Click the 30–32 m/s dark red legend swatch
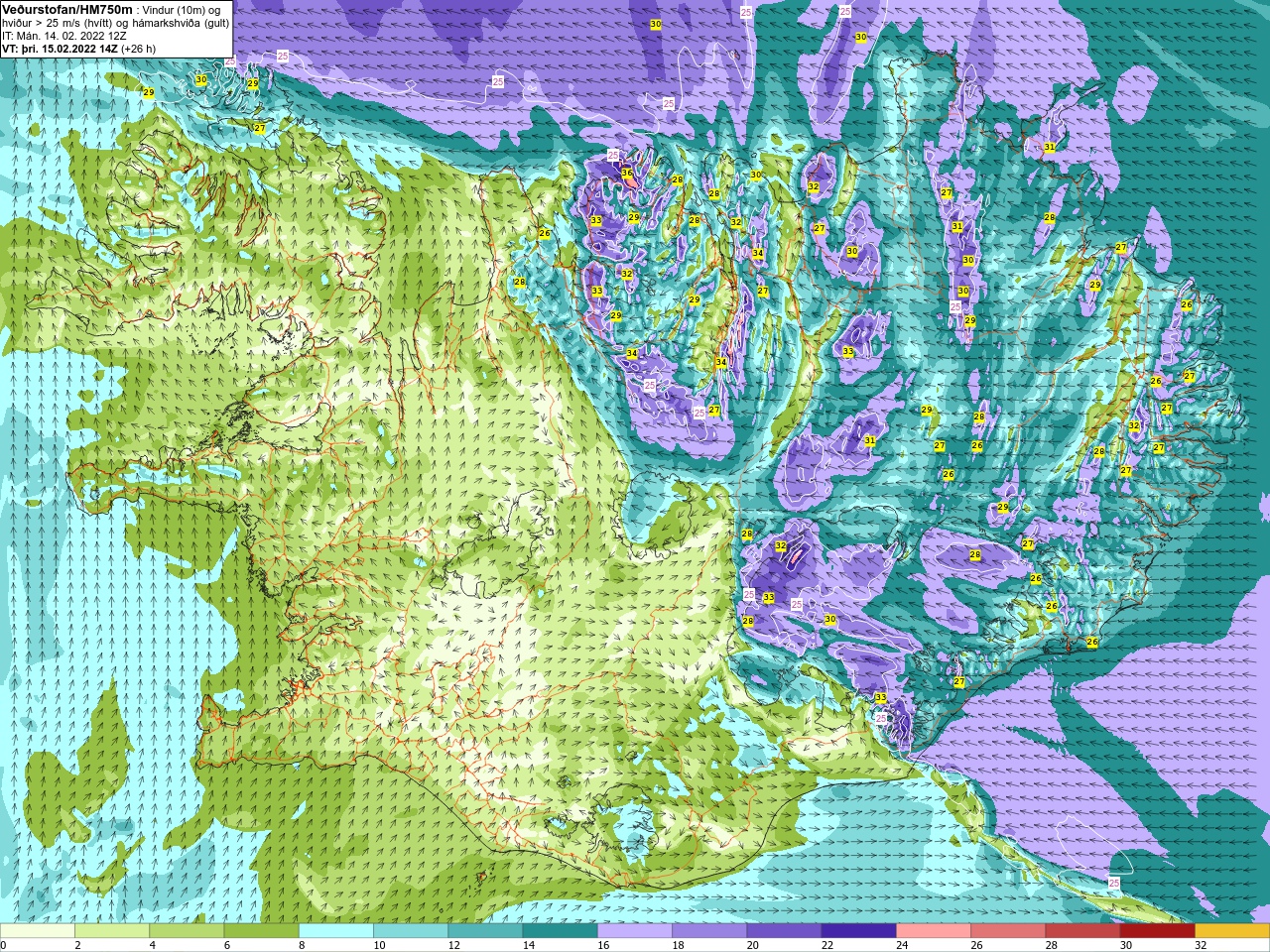 pyautogui.click(x=1157, y=931)
